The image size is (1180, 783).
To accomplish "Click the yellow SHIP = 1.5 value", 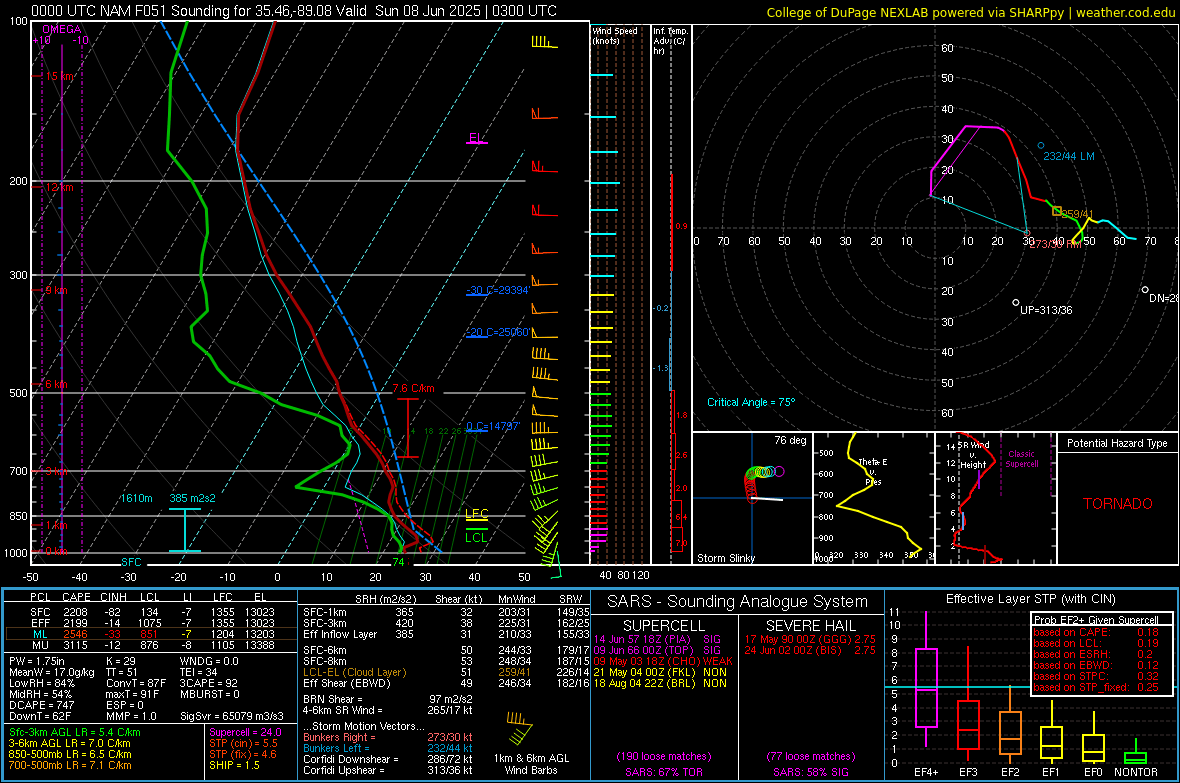I will (x=234, y=765).
